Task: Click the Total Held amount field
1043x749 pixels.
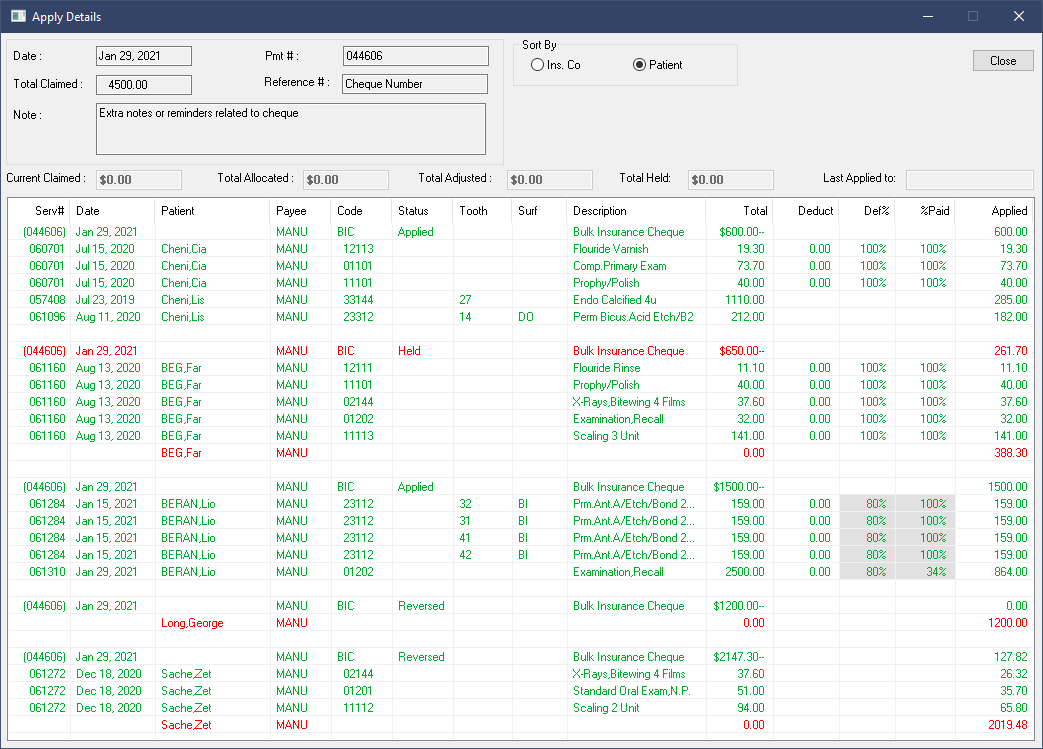Action: point(730,180)
